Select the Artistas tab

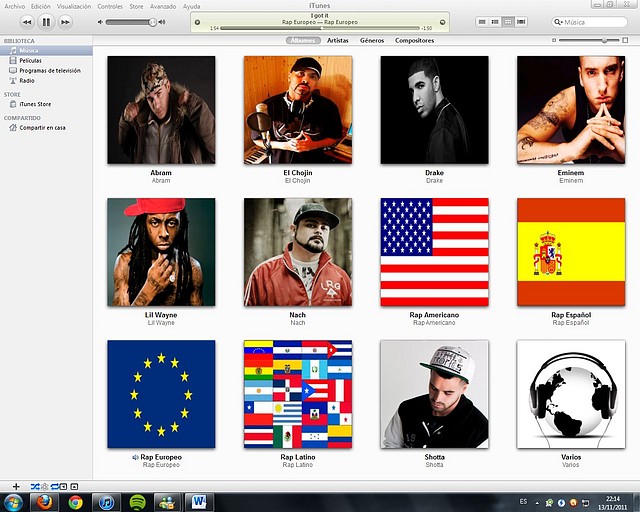338,40
